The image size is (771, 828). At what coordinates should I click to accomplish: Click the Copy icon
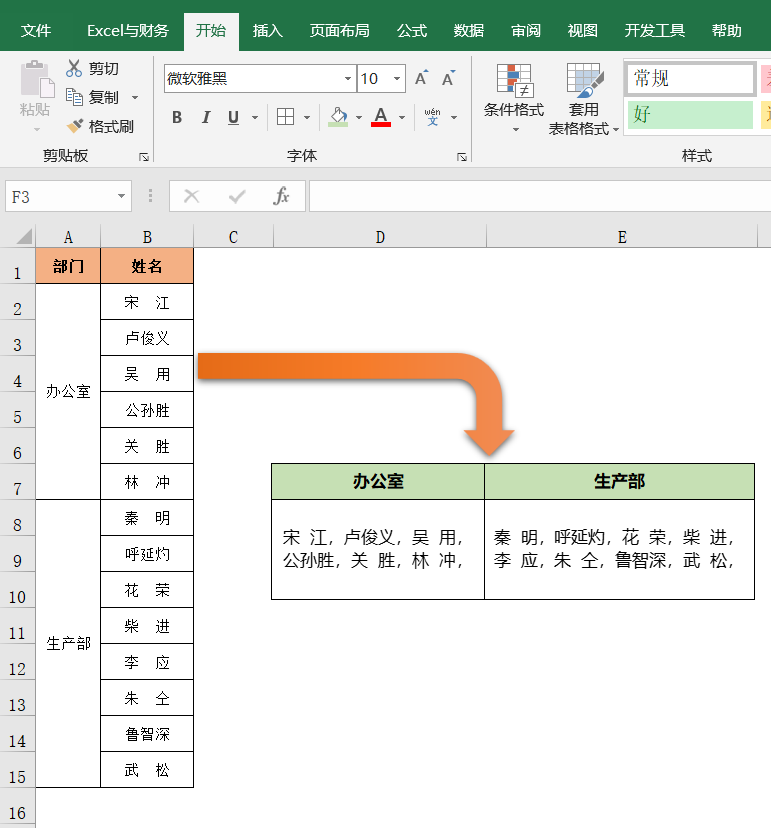(x=74, y=97)
